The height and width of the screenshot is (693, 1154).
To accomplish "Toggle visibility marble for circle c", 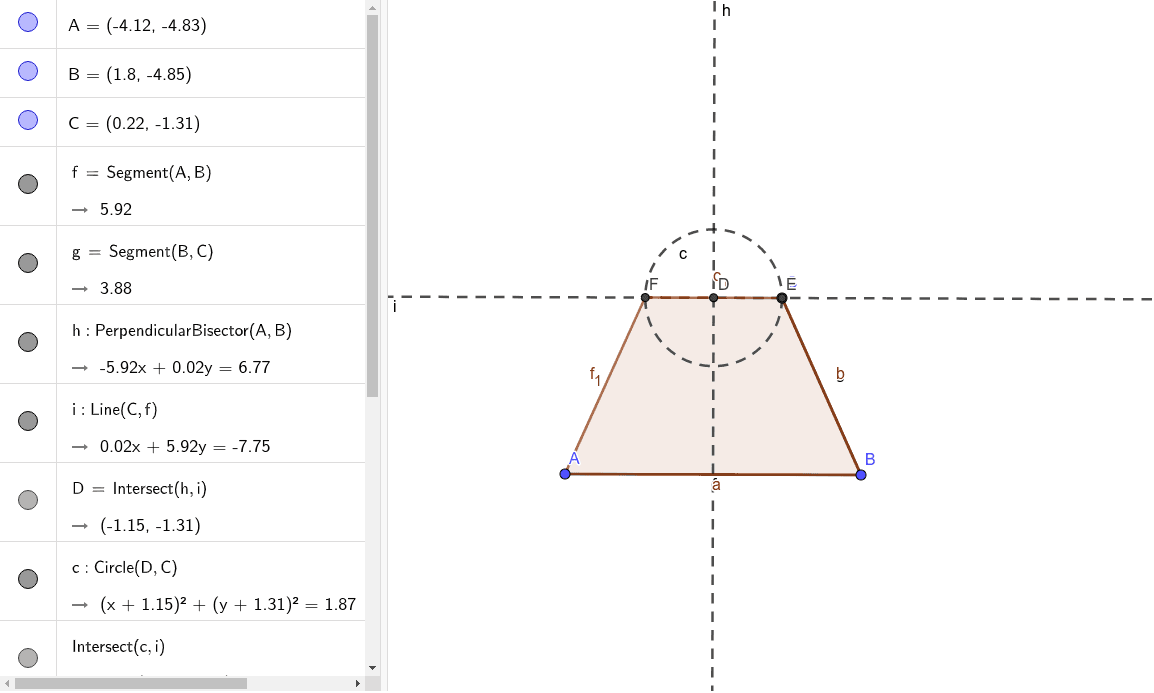I will click(x=28, y=579).
